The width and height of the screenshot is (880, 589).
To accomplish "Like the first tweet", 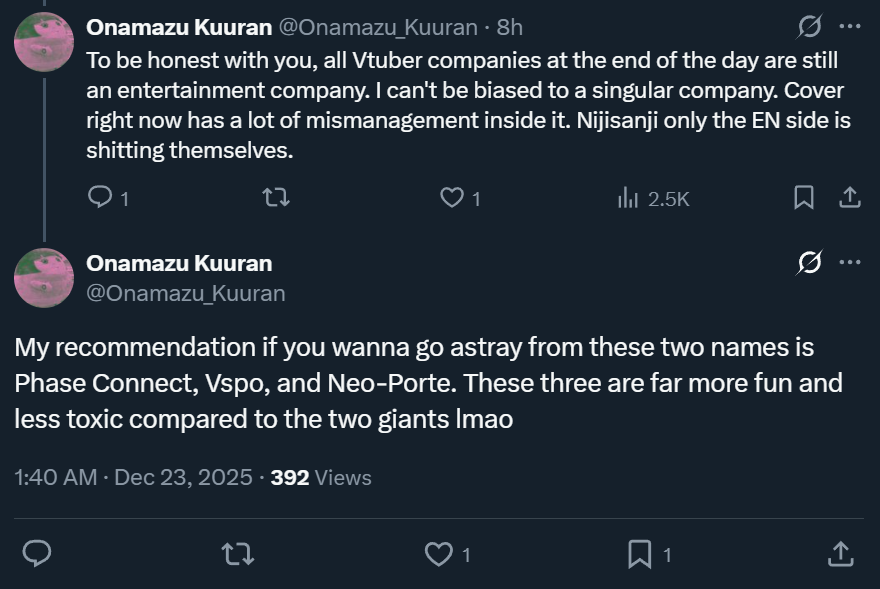I will coord(452,198).
